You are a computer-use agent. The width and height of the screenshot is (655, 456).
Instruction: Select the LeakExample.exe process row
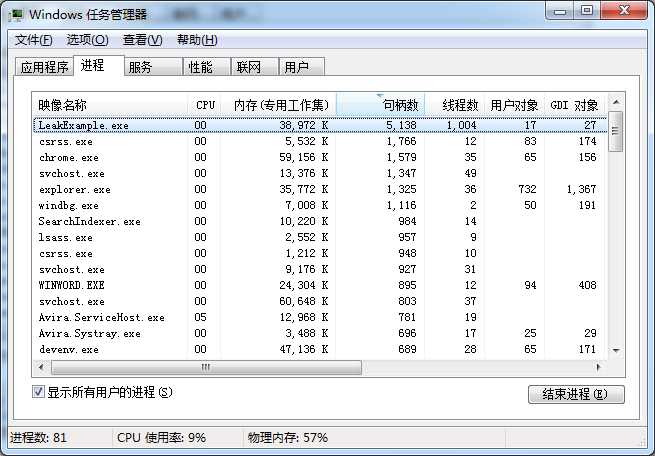(320, 125)
